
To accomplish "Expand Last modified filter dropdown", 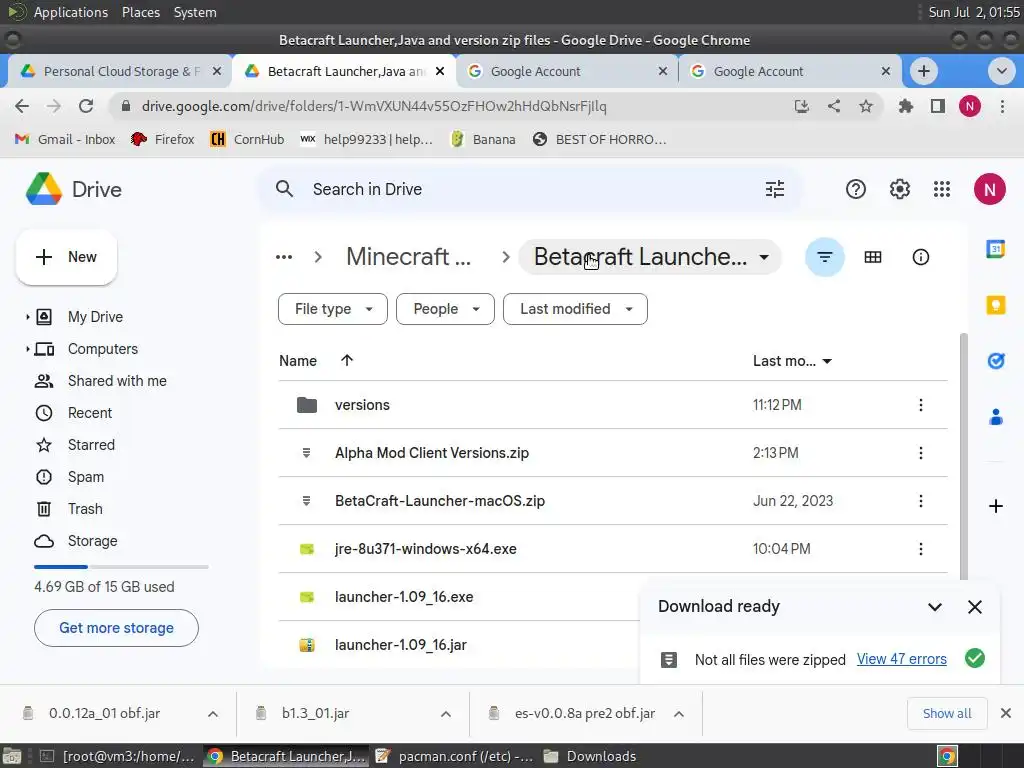I will pos(575,309).
